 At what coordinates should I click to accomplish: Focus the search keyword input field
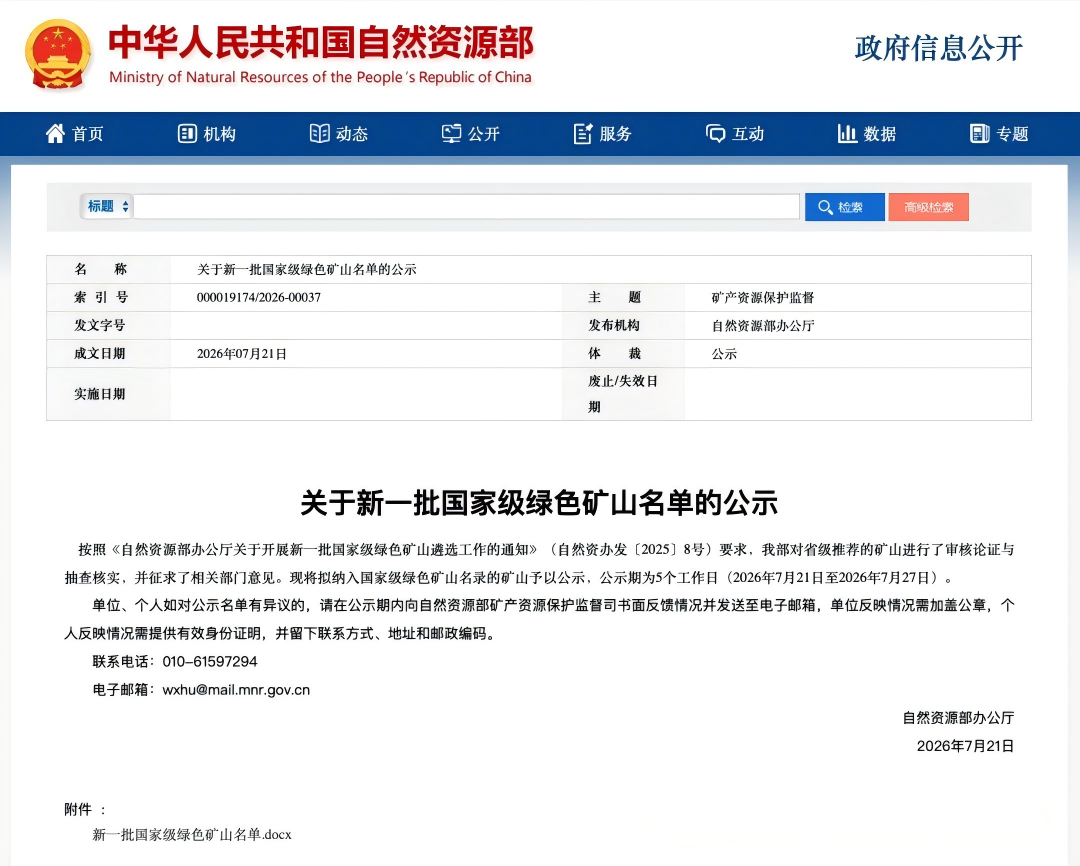tap(466, 207)
